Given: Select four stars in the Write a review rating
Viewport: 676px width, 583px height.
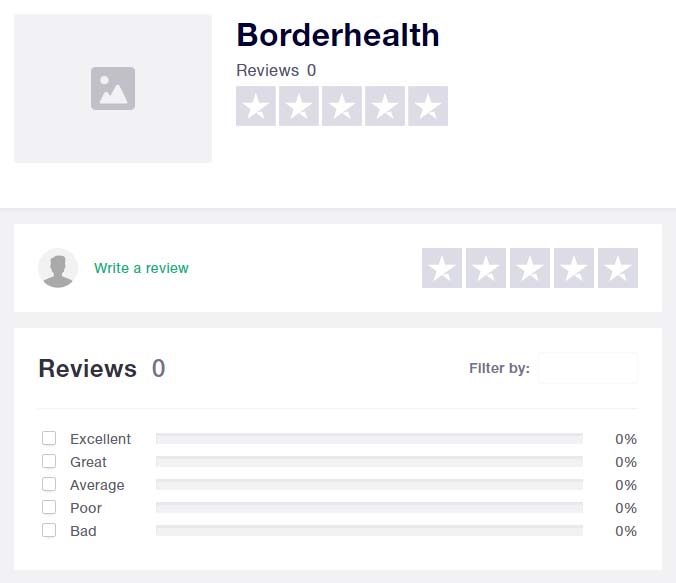Looking at the screenshot, I should tap(574, 268).
